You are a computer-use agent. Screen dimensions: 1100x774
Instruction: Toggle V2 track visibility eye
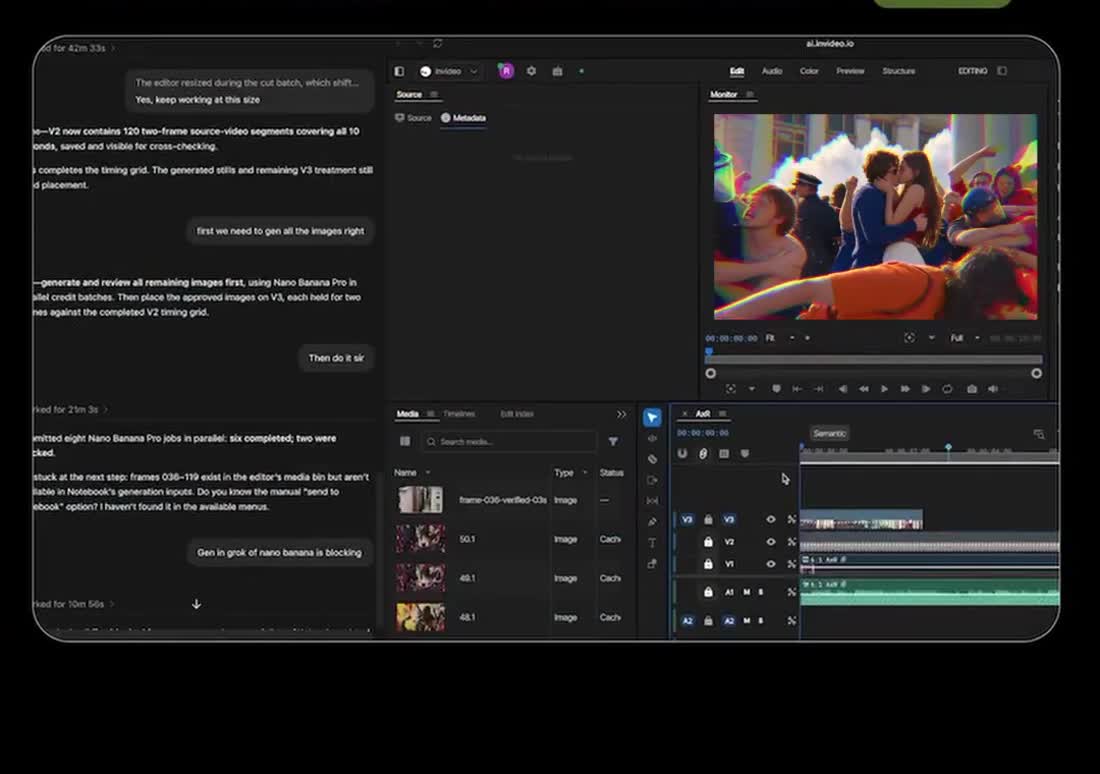point(771,542)
